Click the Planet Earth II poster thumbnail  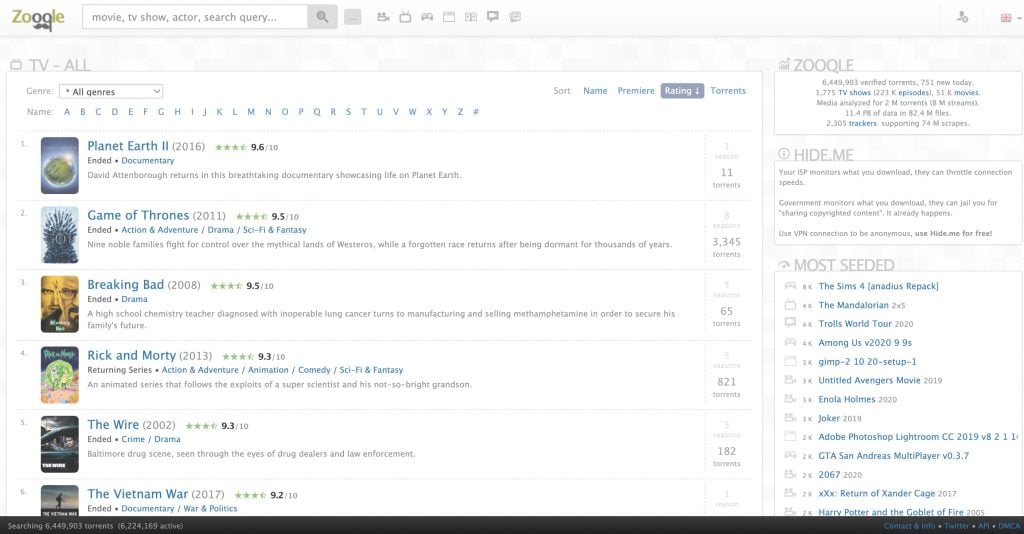(59, 165)
